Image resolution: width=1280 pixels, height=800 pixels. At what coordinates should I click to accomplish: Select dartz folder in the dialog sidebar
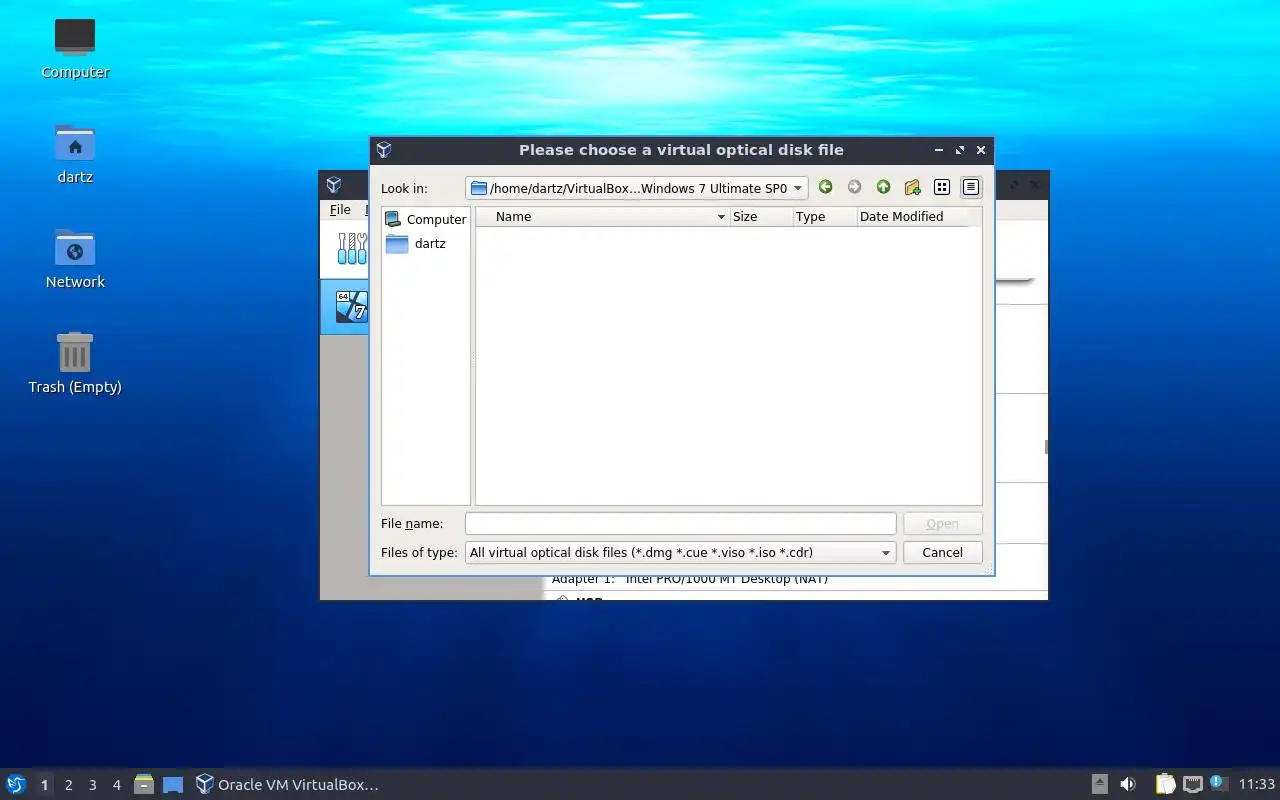[x=416, y=243]
